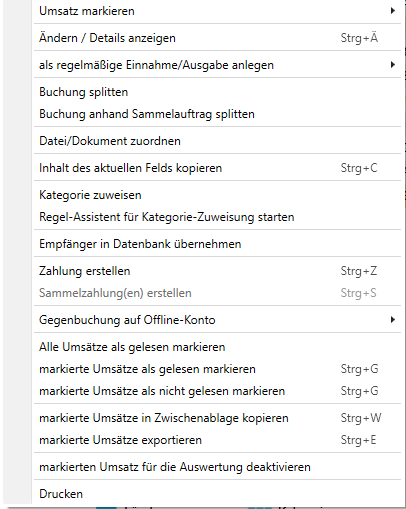Select markierten Umsatz für die Auswertung deaktivieren
406x509 pixels.
tap(217, 467)
